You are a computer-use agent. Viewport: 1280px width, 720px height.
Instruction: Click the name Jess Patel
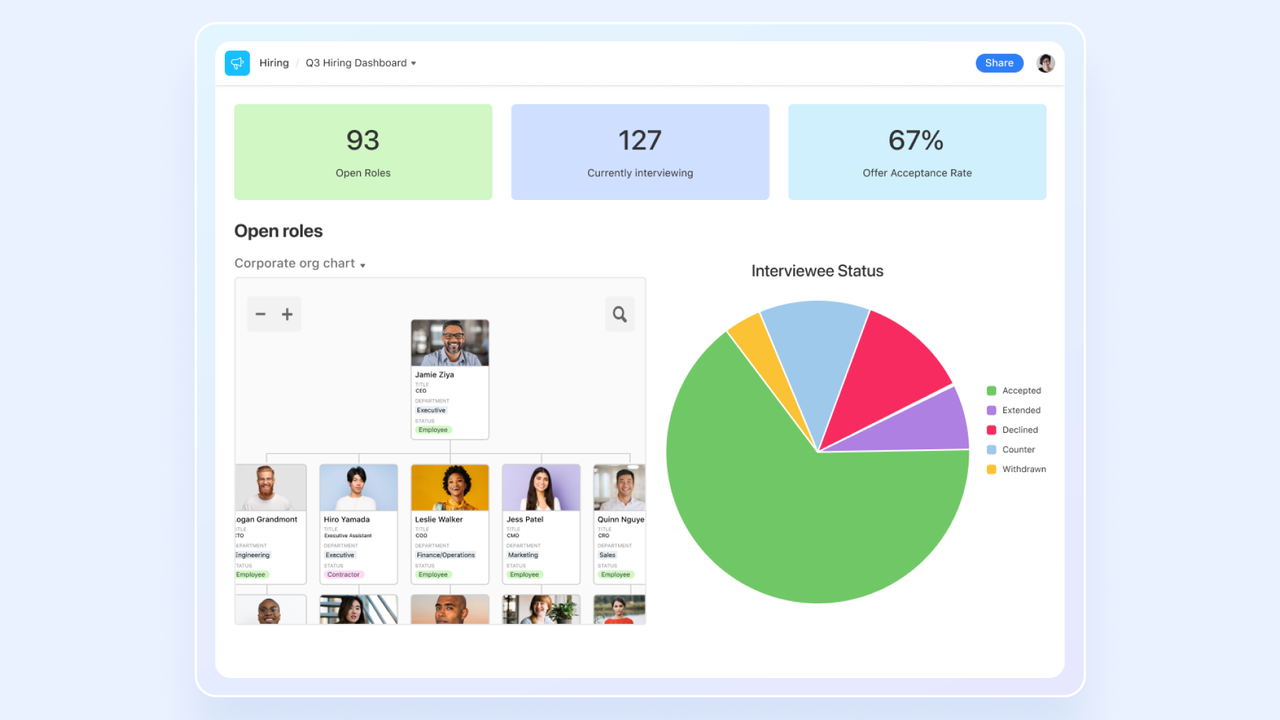click(525, 520)
